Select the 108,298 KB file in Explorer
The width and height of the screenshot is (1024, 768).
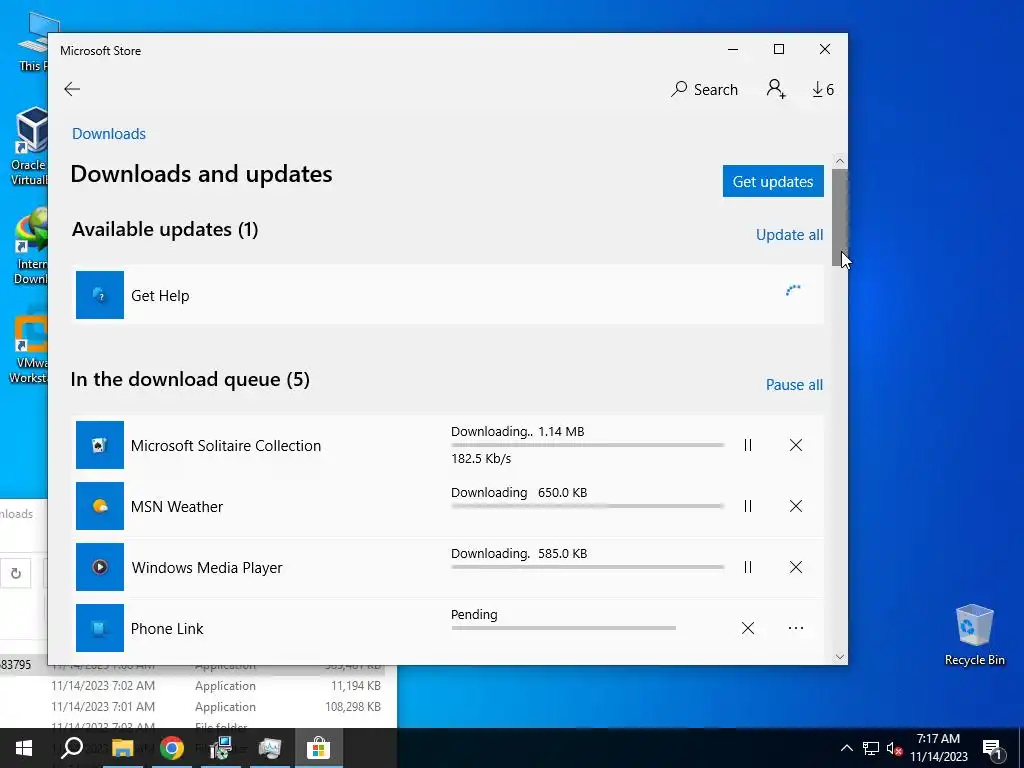353,707
